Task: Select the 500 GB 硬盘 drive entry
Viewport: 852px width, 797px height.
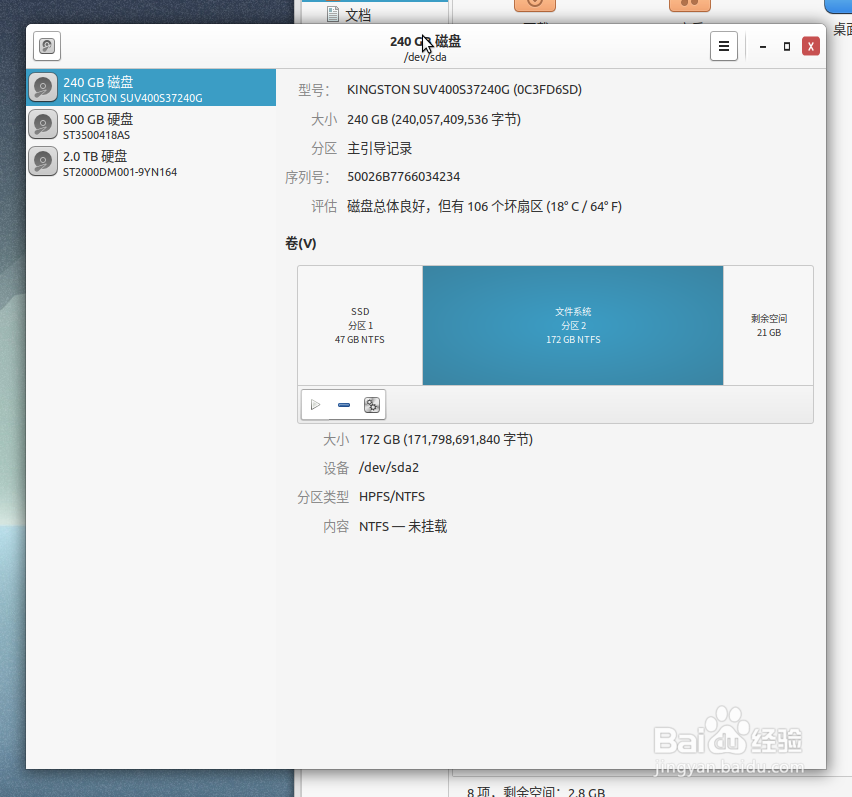Action: 150,125
